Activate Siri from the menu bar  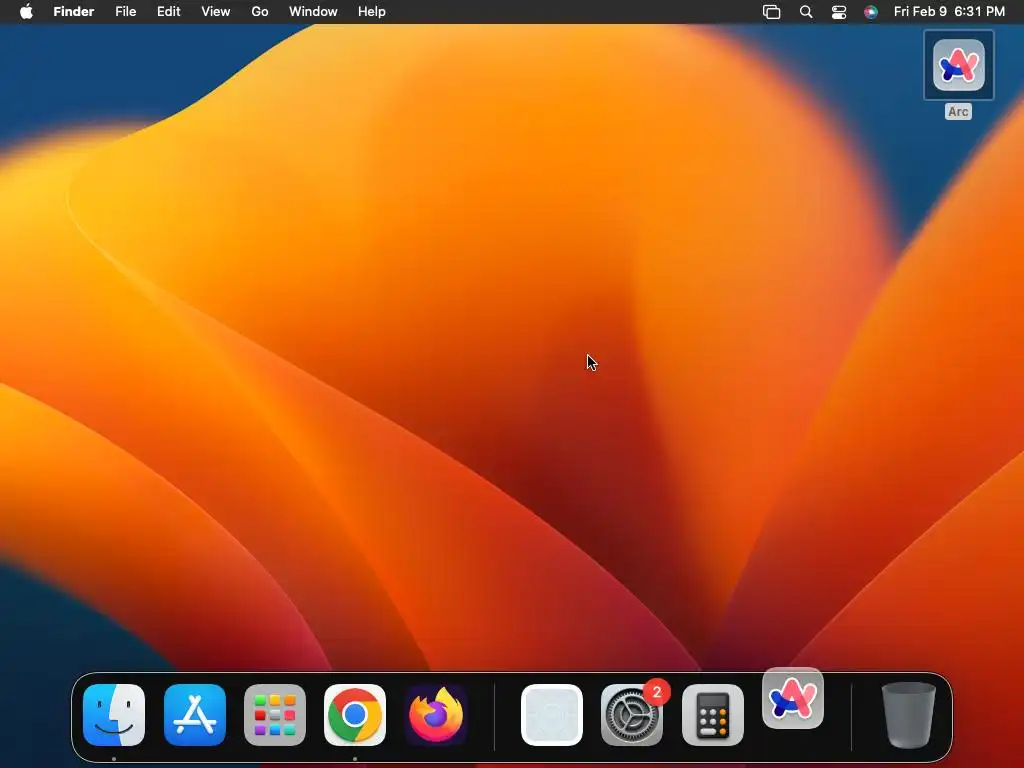click(x=871, y=12)
